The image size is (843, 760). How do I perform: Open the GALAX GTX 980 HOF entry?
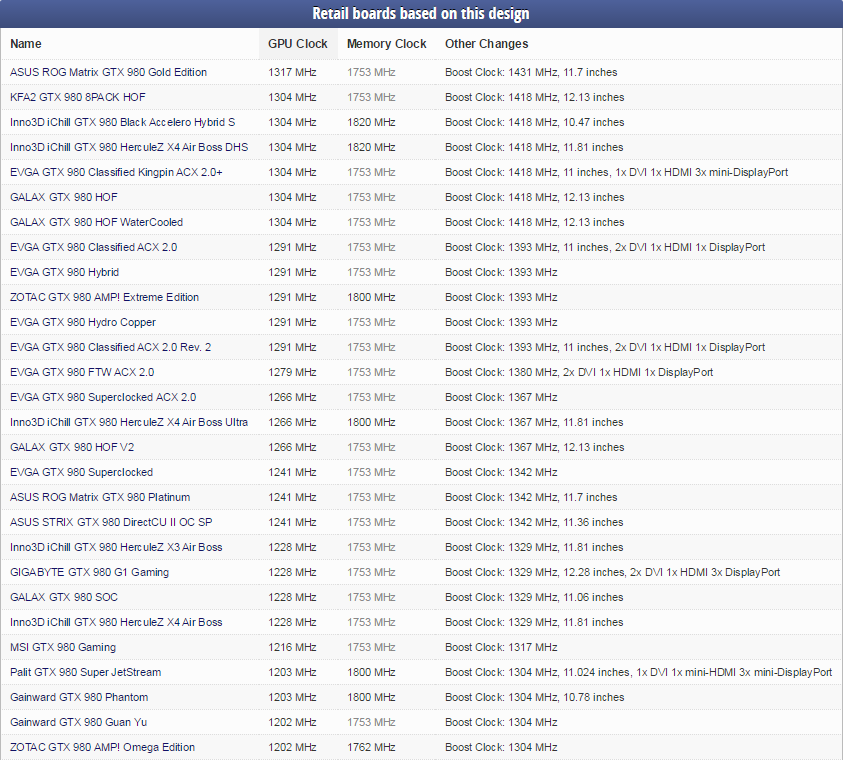[x=63, y=197]
